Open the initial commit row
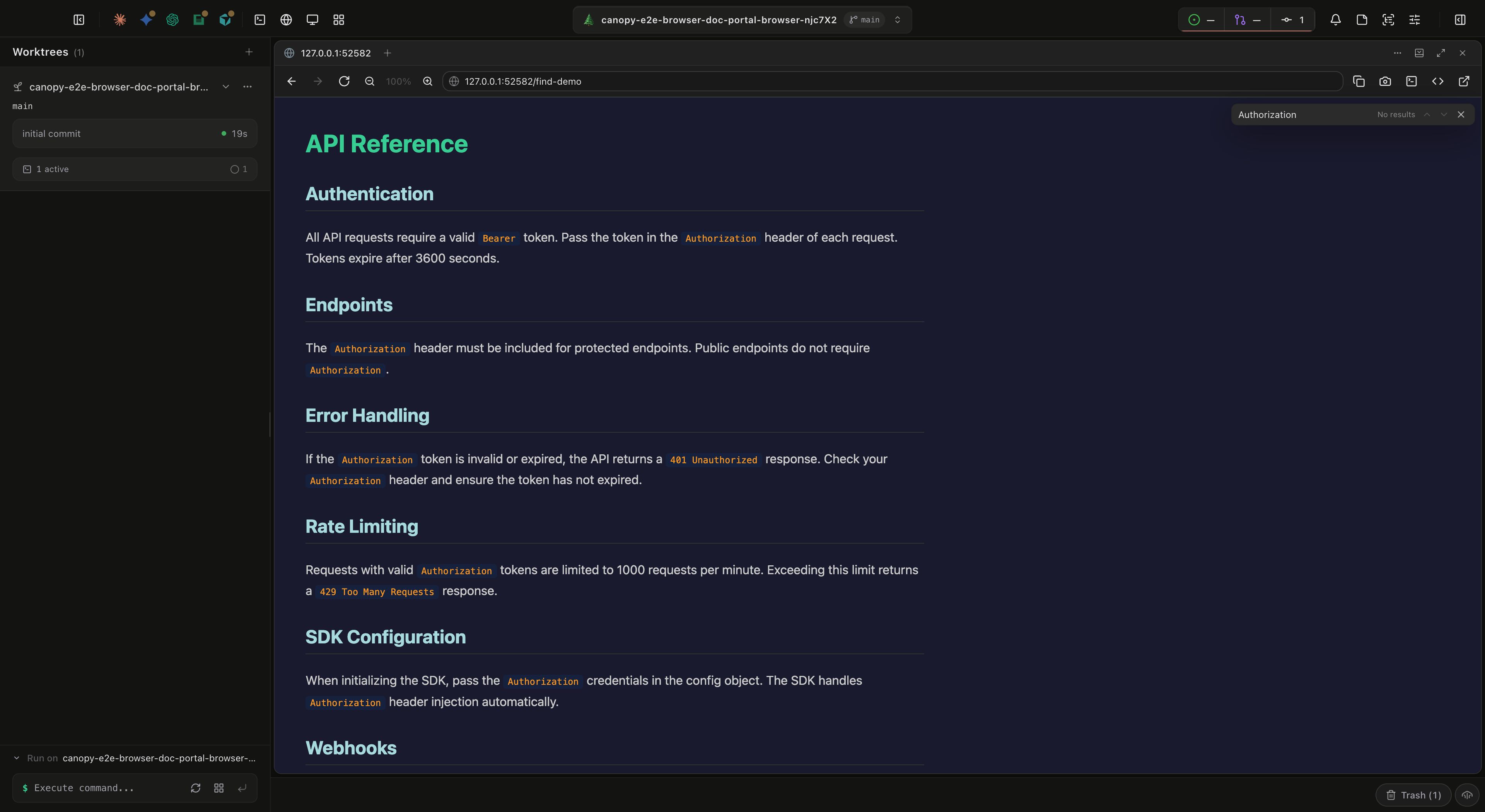The height and width of the screenshot is (812, 1485). [134, 133]
